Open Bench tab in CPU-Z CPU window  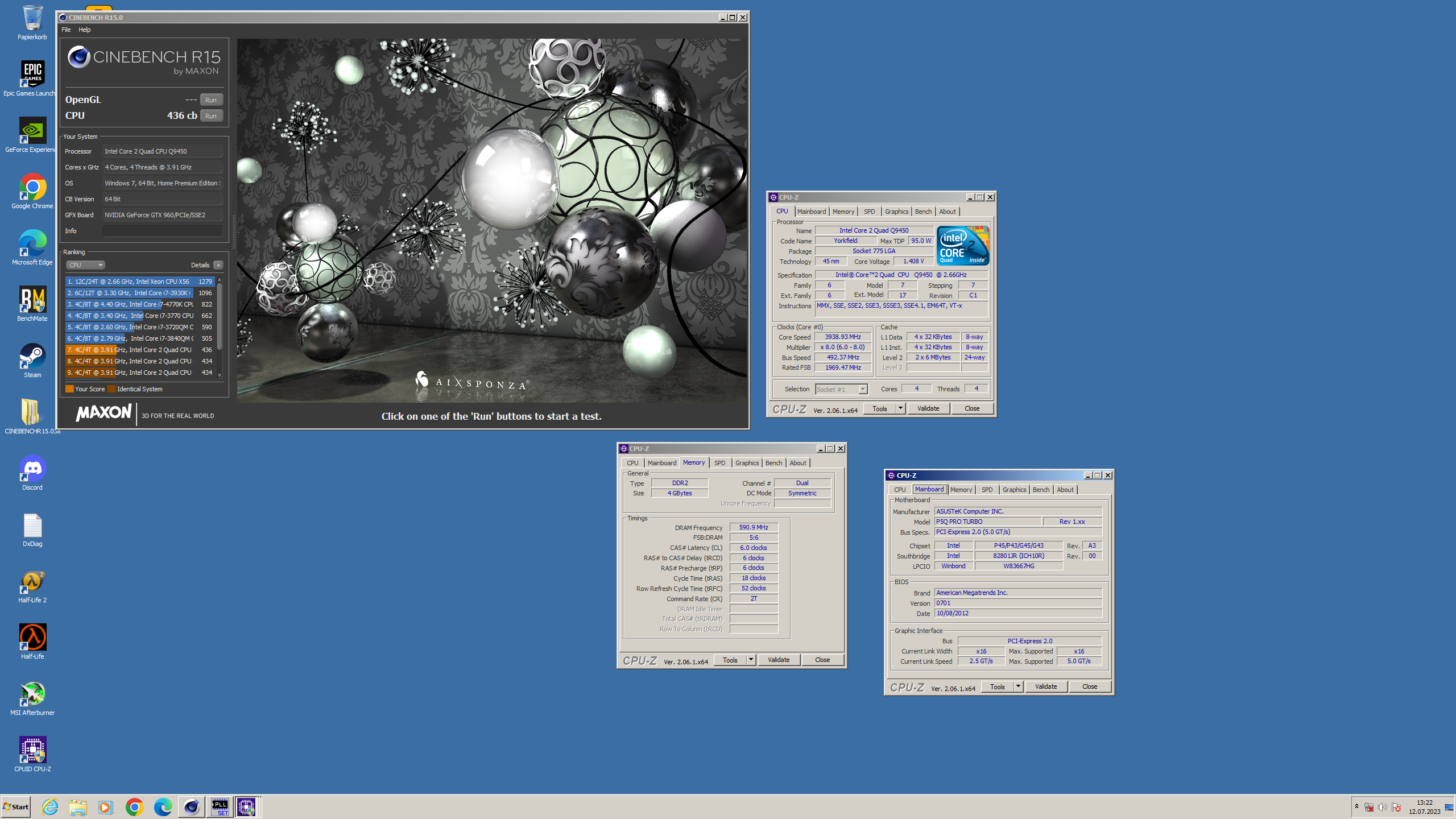923,212
